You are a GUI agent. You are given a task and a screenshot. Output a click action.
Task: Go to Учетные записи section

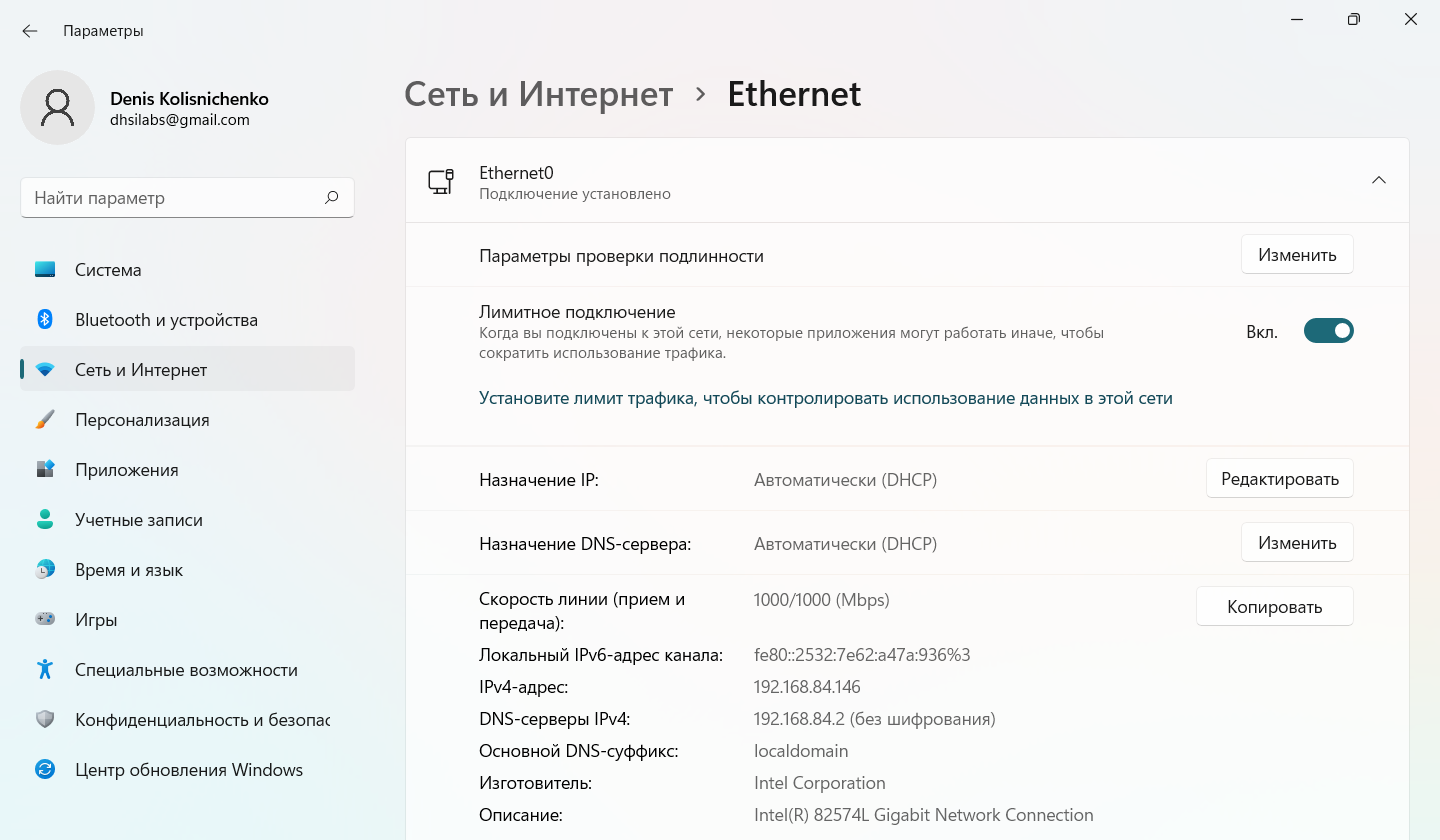[138, 520]
